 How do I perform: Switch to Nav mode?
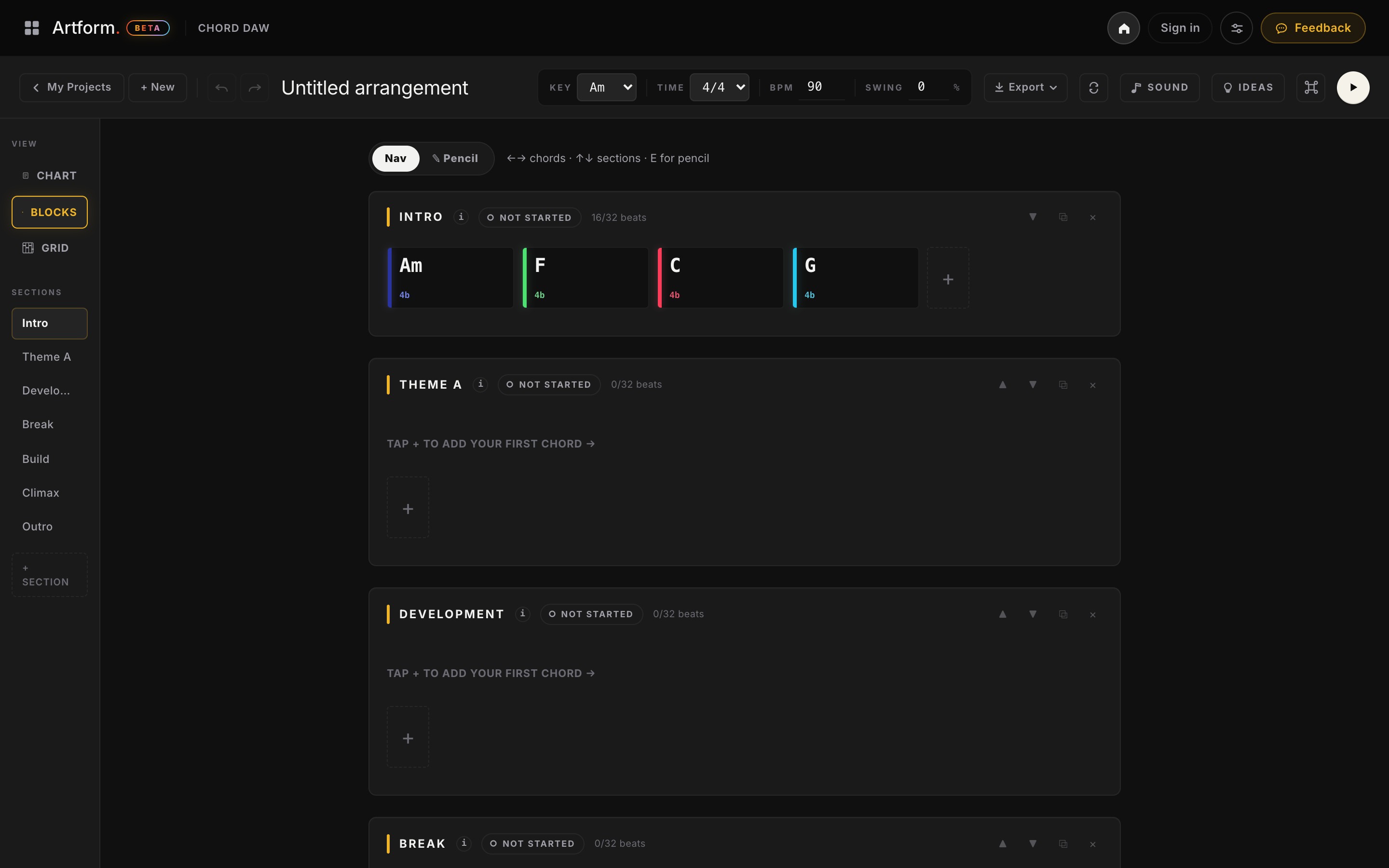tap(395, 159)
